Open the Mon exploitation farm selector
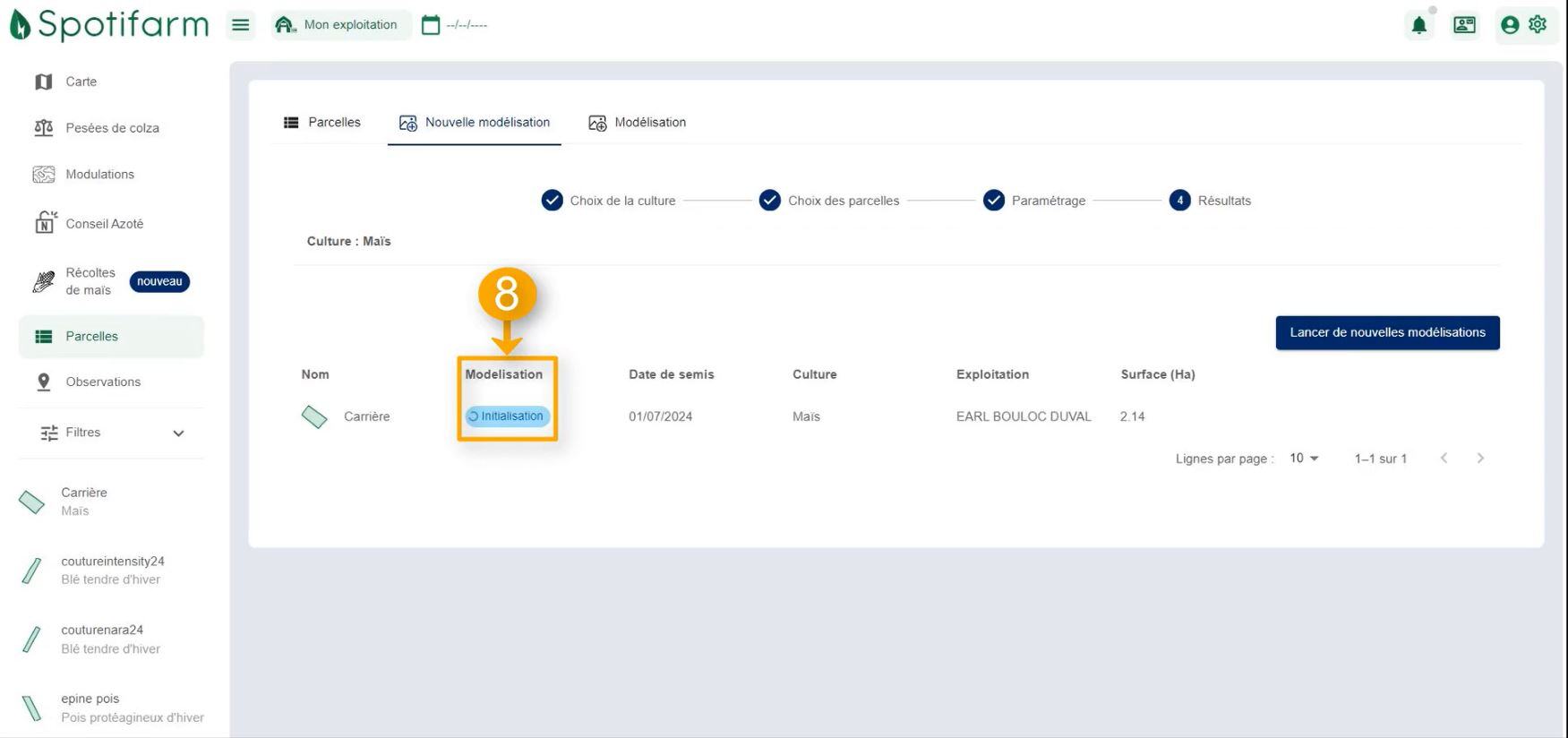Viewport: 1568px width, 738px height. pyautogui.click(x=339, y=25)
